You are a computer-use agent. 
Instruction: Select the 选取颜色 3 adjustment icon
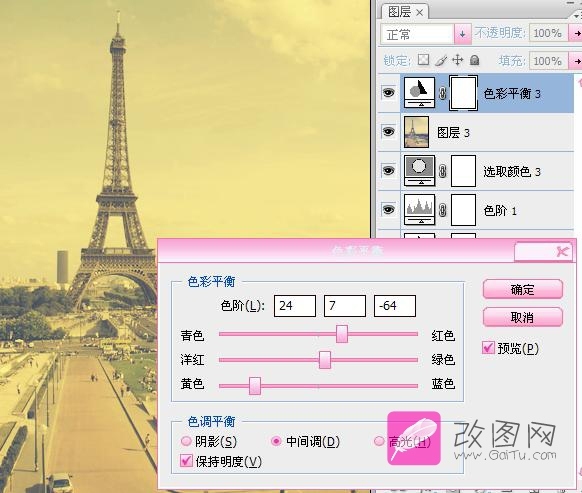tap(419, 171)
